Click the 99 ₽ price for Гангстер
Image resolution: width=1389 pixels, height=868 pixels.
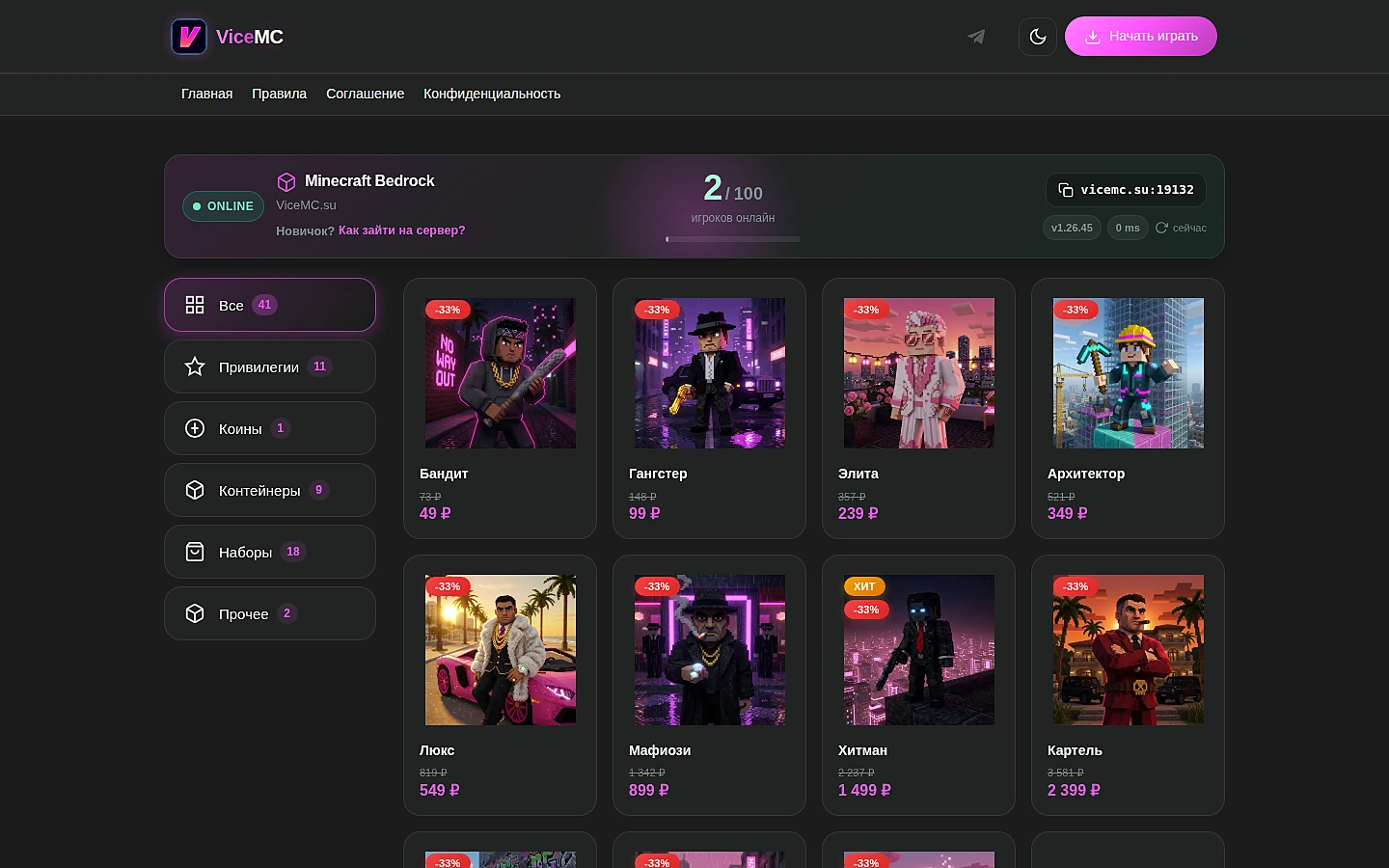click(644, 513)
